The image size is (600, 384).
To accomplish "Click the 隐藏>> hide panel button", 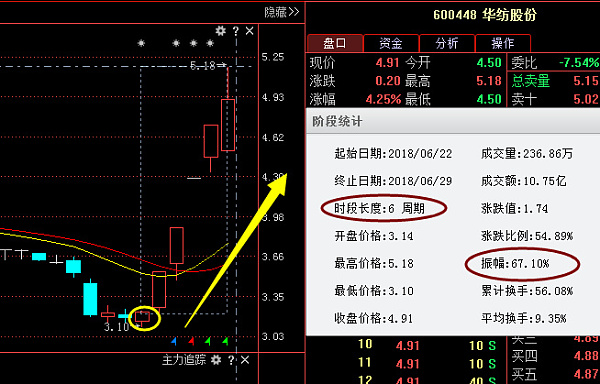I will (x=282, y=12).
